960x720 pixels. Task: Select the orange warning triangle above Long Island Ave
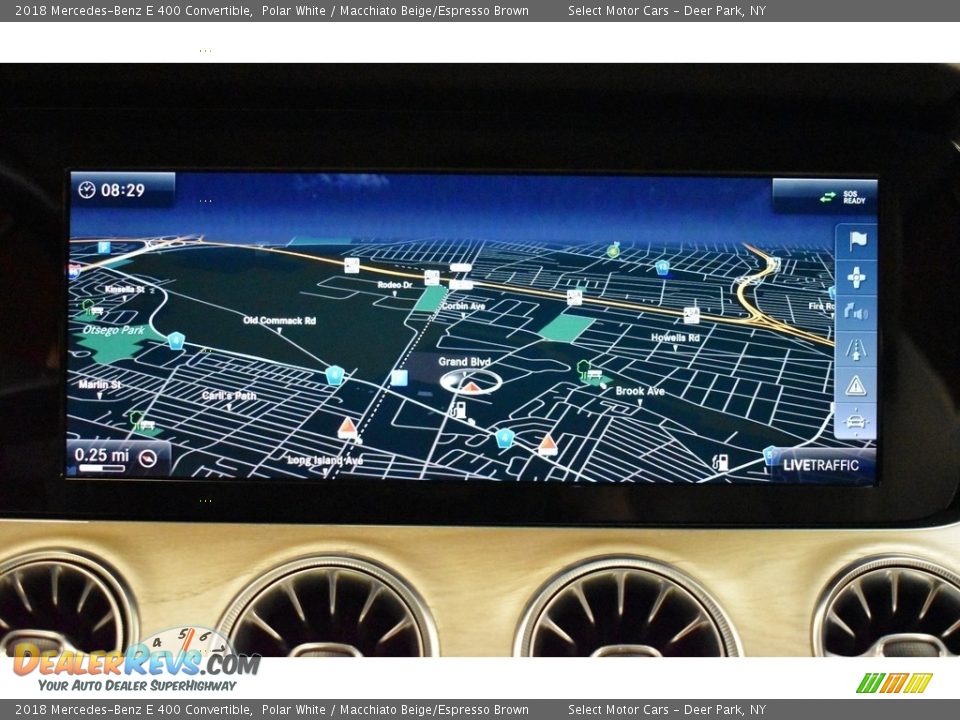click(x=347, y=427)
